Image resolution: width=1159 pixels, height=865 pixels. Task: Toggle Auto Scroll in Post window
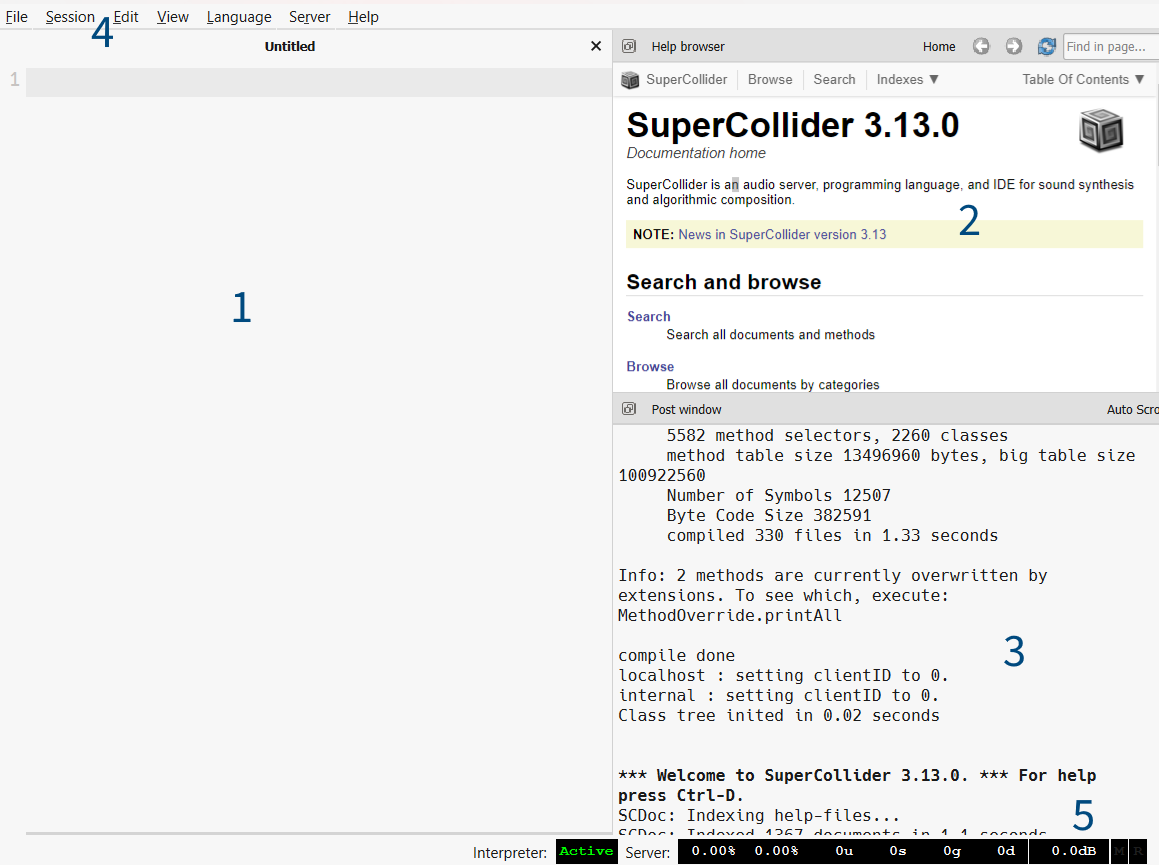pos(1132,410)
